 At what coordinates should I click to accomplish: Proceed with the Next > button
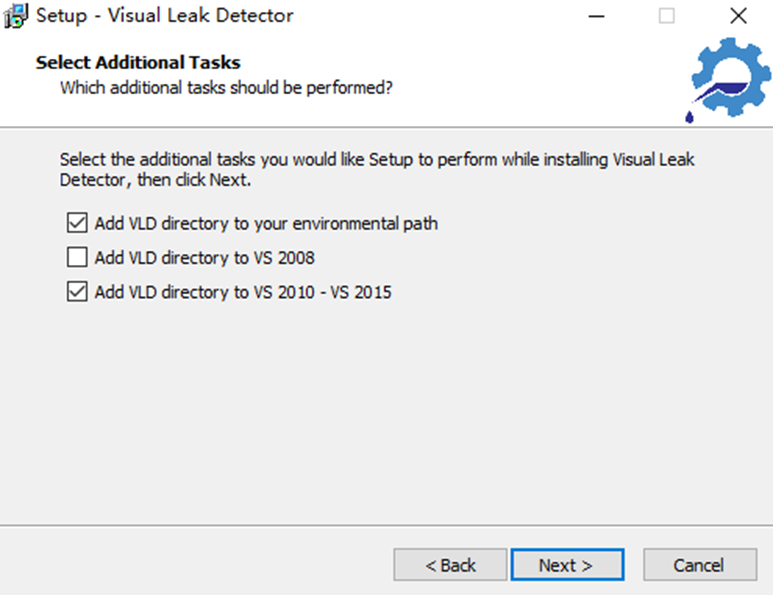point(567,565)
